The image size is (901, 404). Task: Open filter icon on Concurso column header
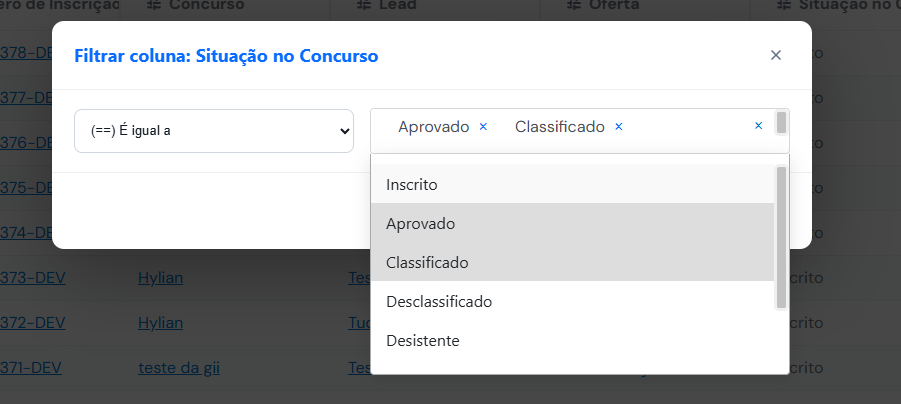tap(153, 5)
